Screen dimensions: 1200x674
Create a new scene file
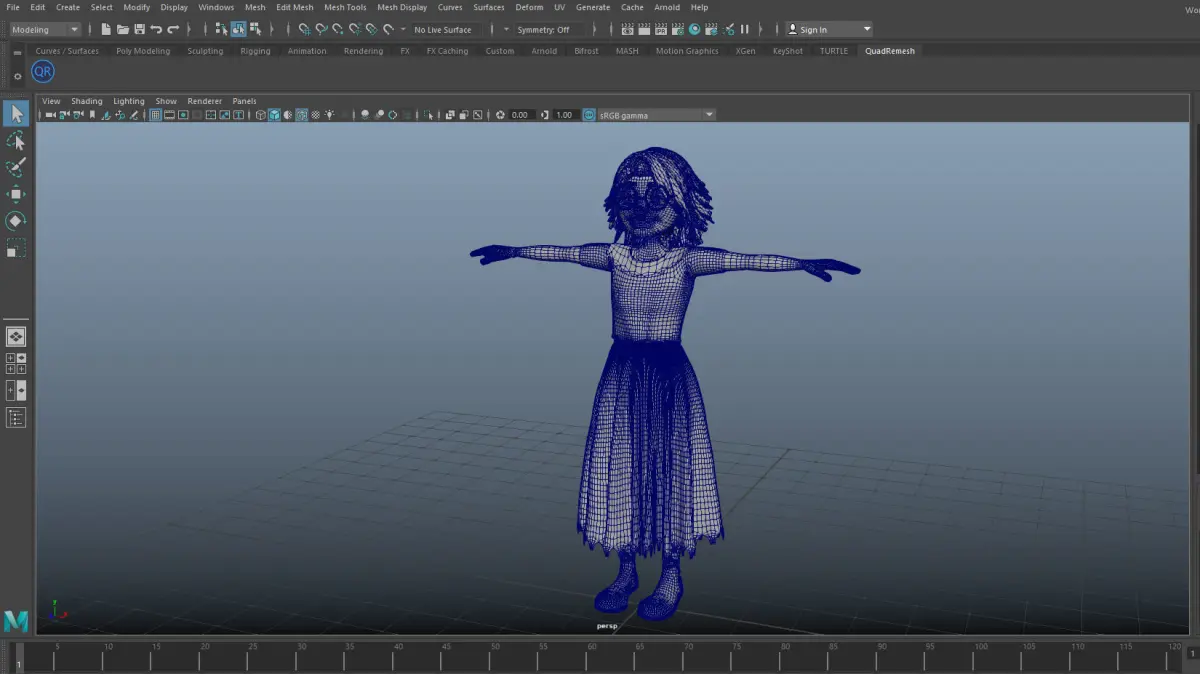coord(106,29)
